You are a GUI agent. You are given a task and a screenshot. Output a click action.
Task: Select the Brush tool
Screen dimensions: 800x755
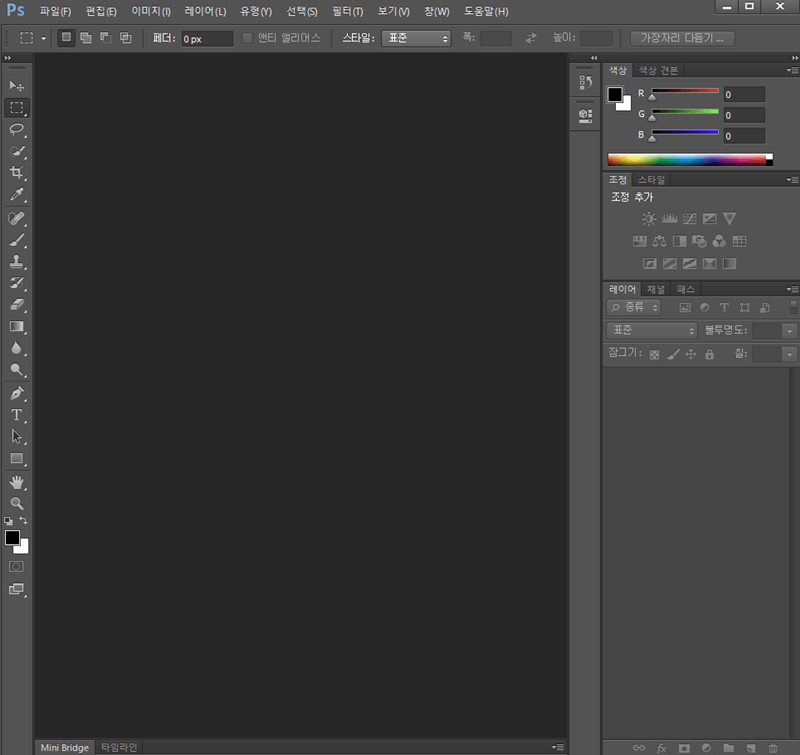(x=16, y=240)
